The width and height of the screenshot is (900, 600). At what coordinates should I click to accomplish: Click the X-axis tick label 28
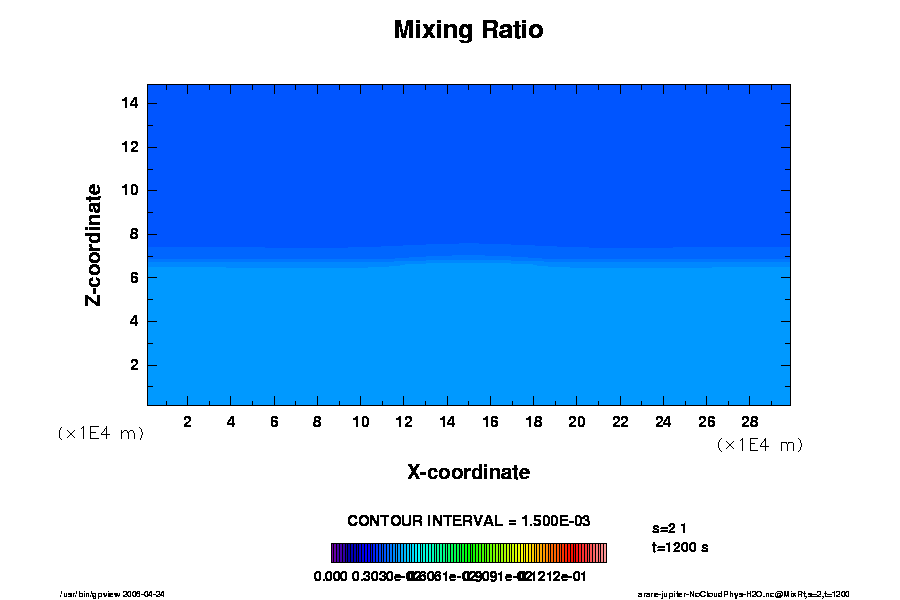[x=750, y=422]
